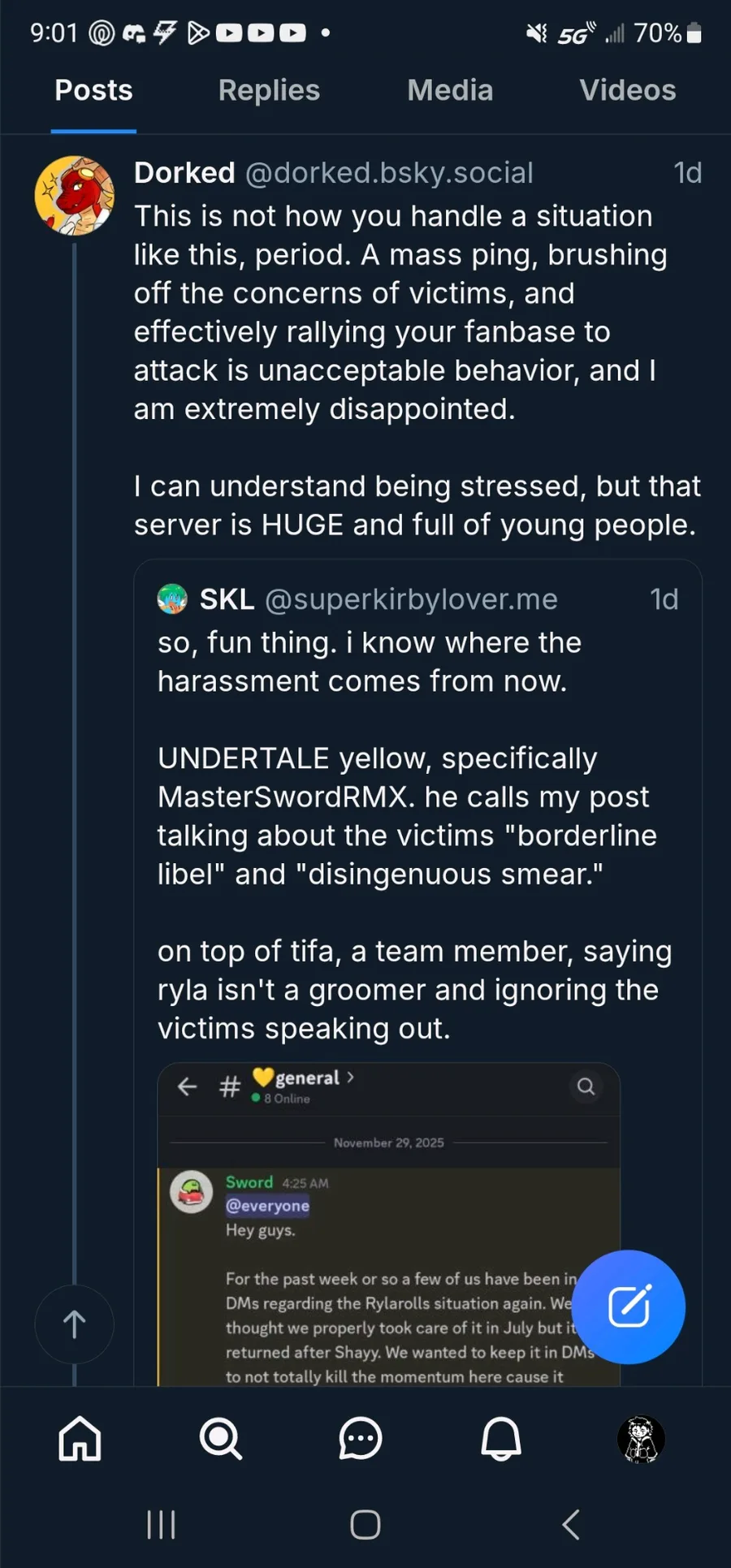Viewport: 731px width, 1568px height.
Task: Tap the scroll-to-top arrow button
Action: (x=74, y=1324)
